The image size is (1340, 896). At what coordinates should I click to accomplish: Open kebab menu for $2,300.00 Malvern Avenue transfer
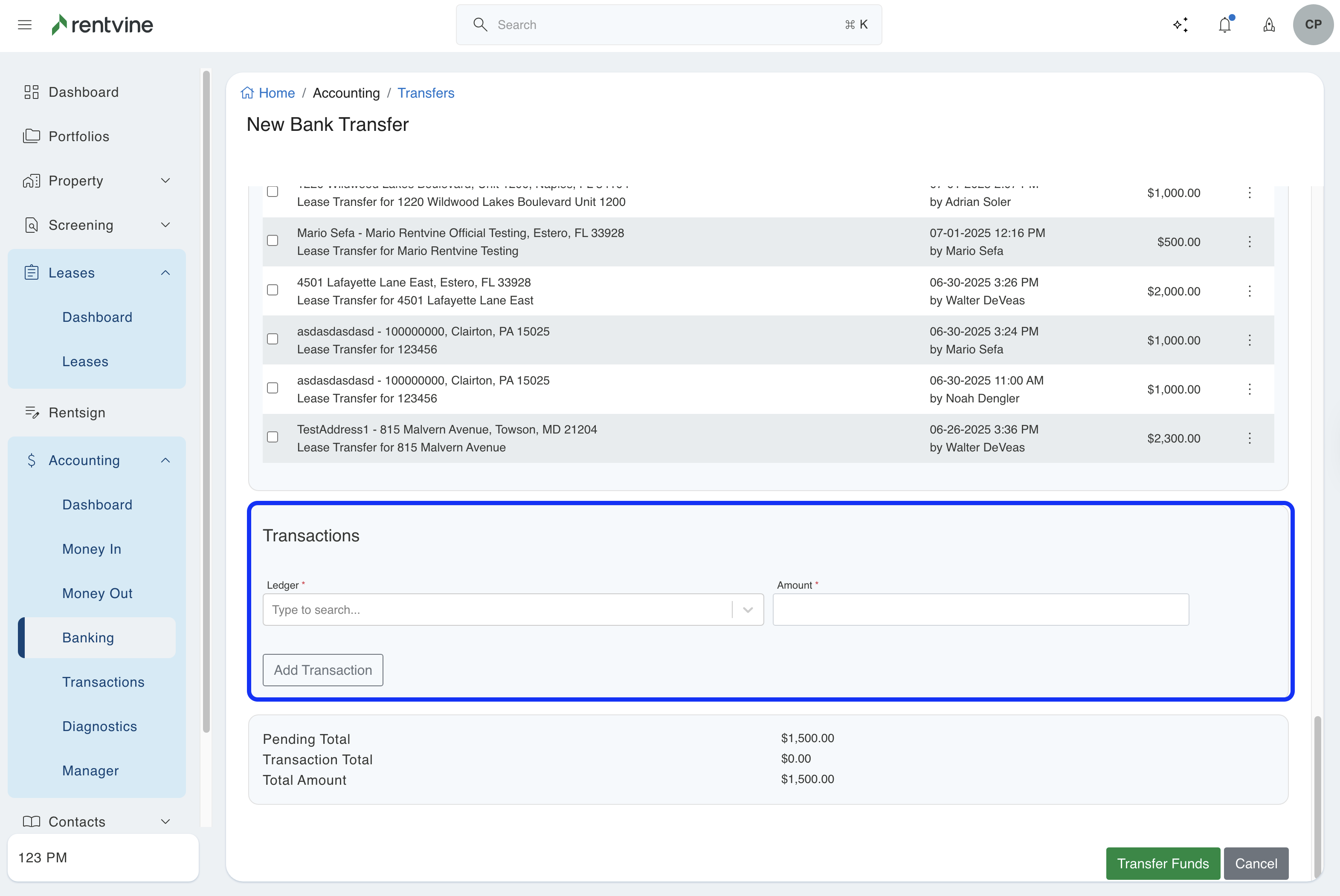[x=1249, y=438]
